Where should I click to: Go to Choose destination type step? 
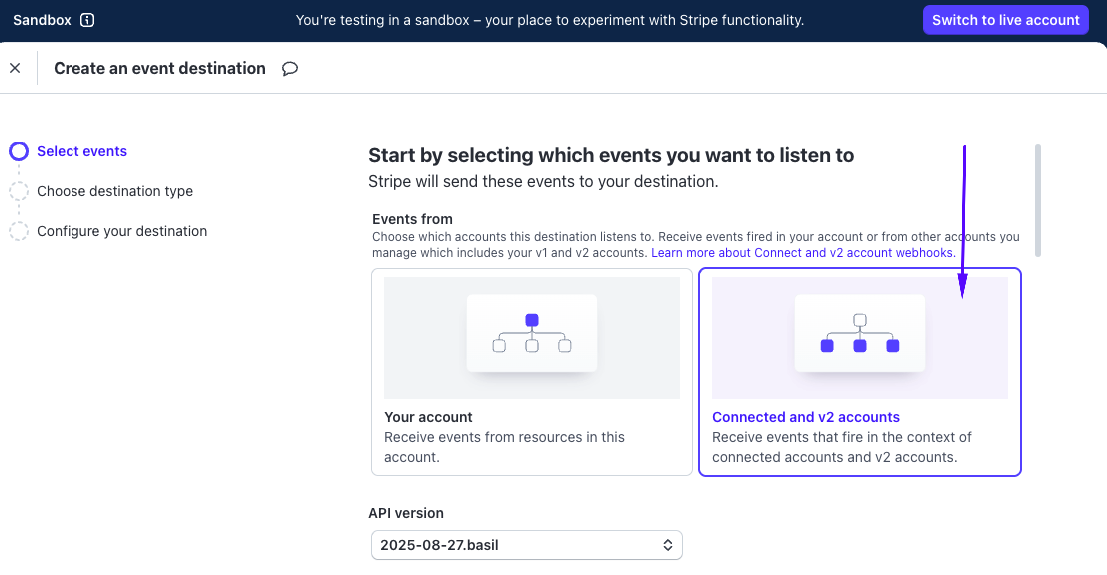click(115, 191)
